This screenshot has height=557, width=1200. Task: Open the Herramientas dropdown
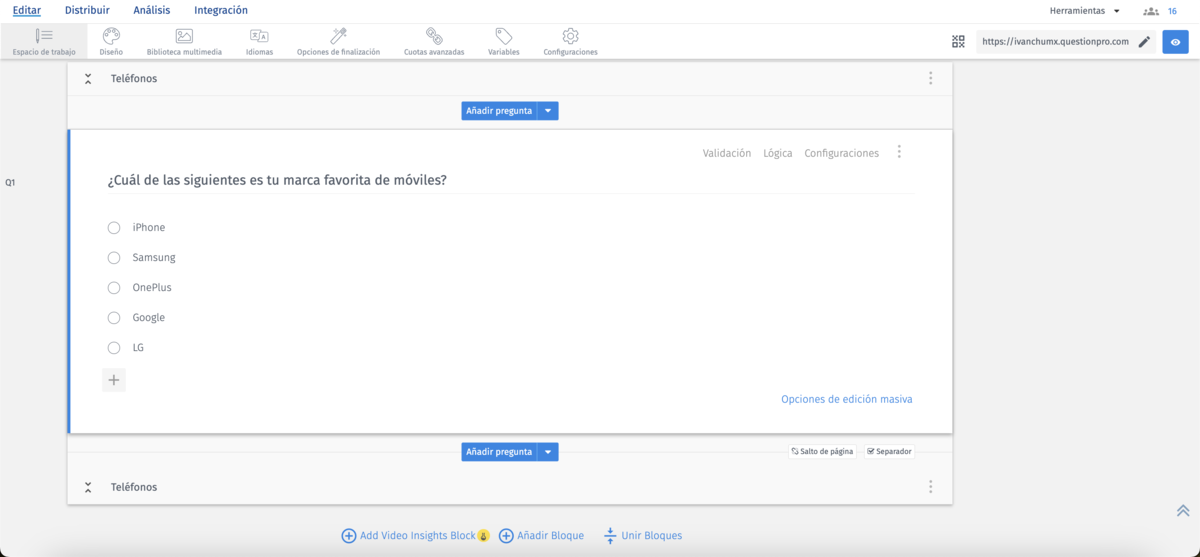(x=1085, y=11)
